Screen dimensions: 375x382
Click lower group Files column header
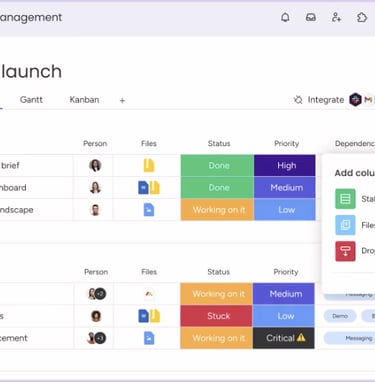pos(149,272)
